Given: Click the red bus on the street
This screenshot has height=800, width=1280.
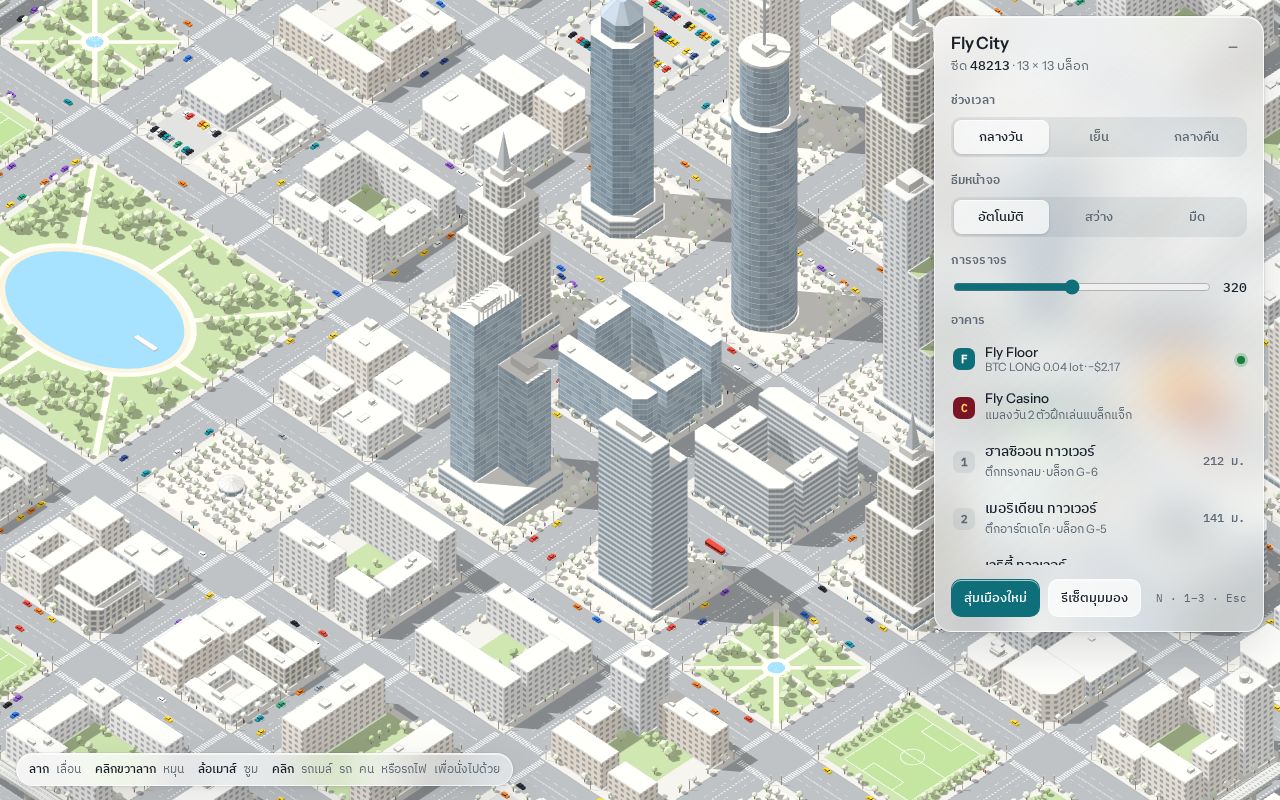Looking at the screenshot, I should point(715,546).
